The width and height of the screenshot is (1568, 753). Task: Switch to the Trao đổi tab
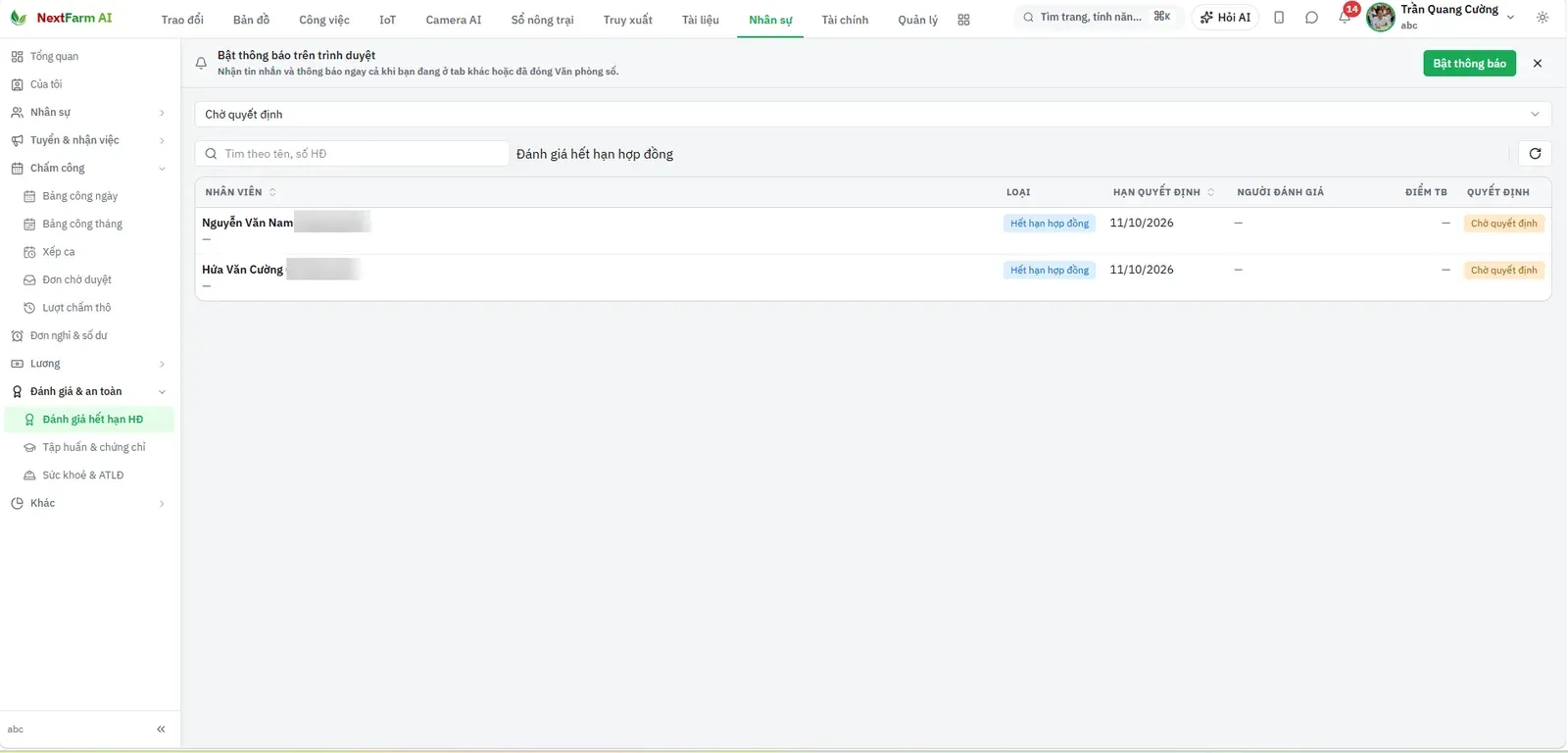pyautogui.click(x=182, y=20)
